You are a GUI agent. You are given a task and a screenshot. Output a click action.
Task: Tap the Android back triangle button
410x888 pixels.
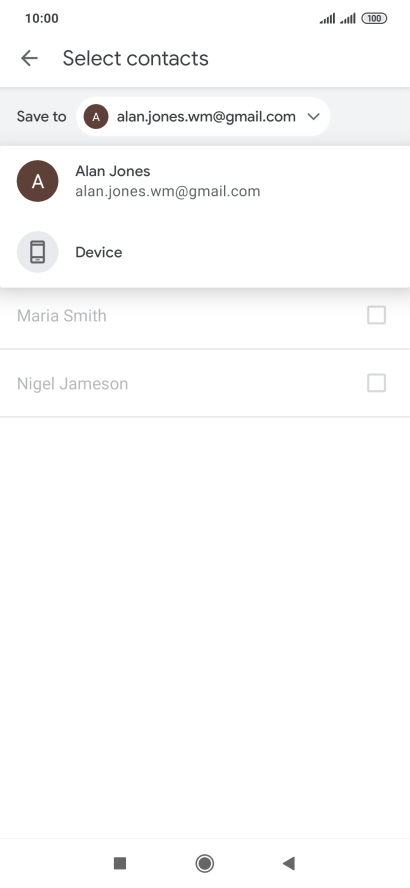pyautogui.click(x=289, y=863)
